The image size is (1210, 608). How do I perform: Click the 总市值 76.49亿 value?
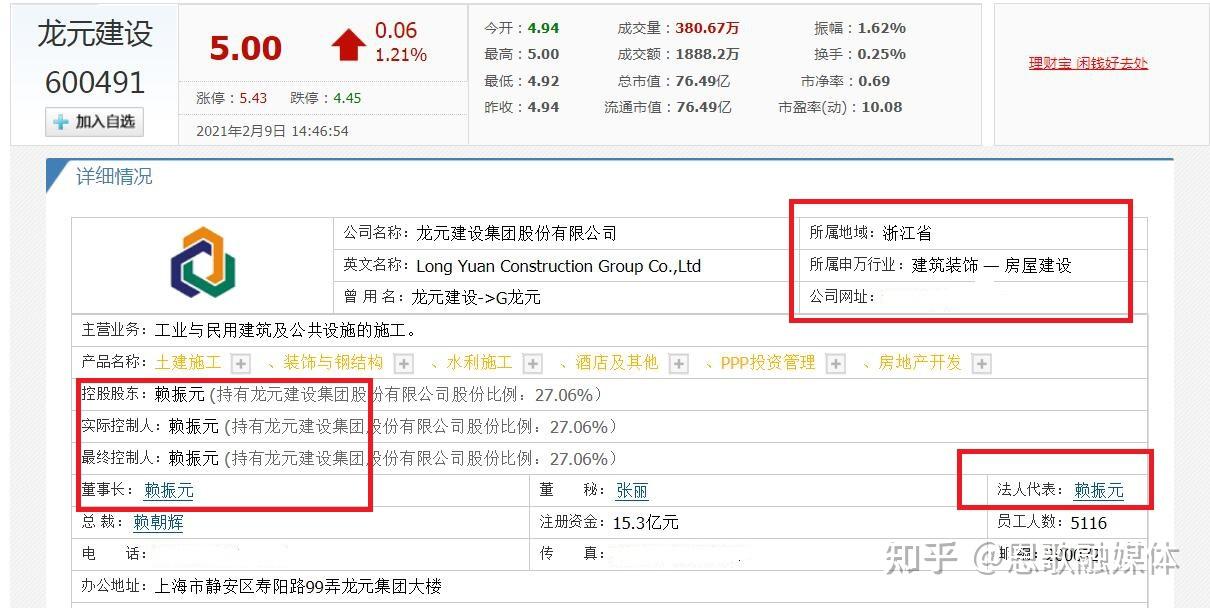pos(703,81)
